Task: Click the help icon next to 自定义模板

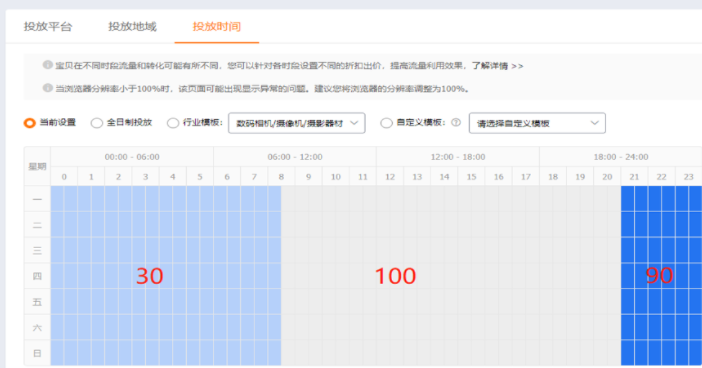Action: [456, 122]
